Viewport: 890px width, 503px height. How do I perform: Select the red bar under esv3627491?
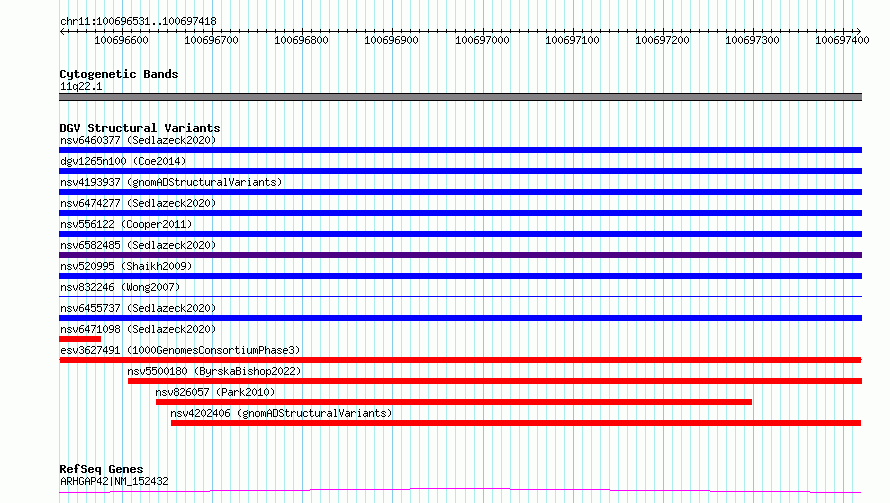pos(460,360)
